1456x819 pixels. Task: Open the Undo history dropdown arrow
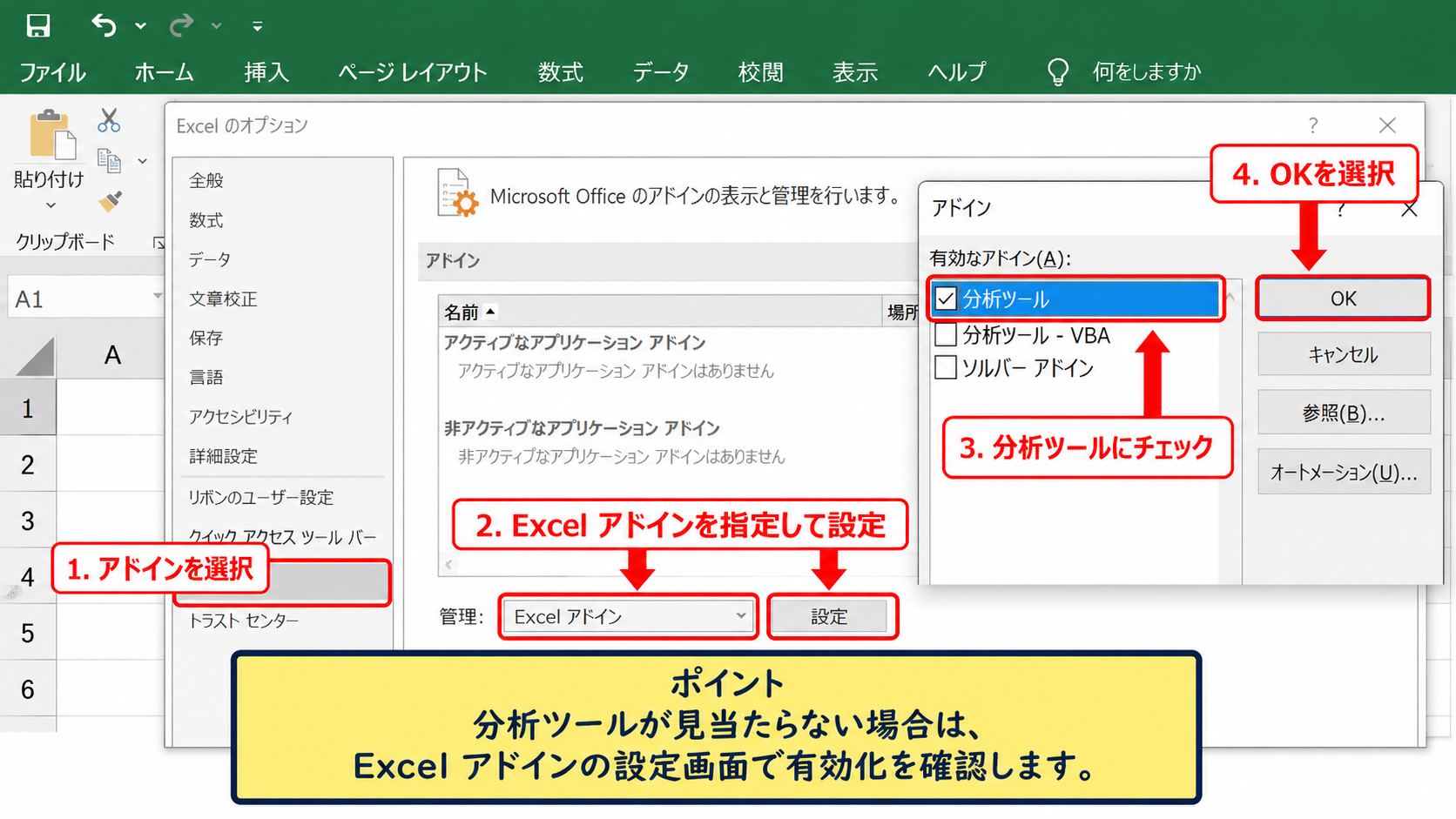(x=141, y=27)
